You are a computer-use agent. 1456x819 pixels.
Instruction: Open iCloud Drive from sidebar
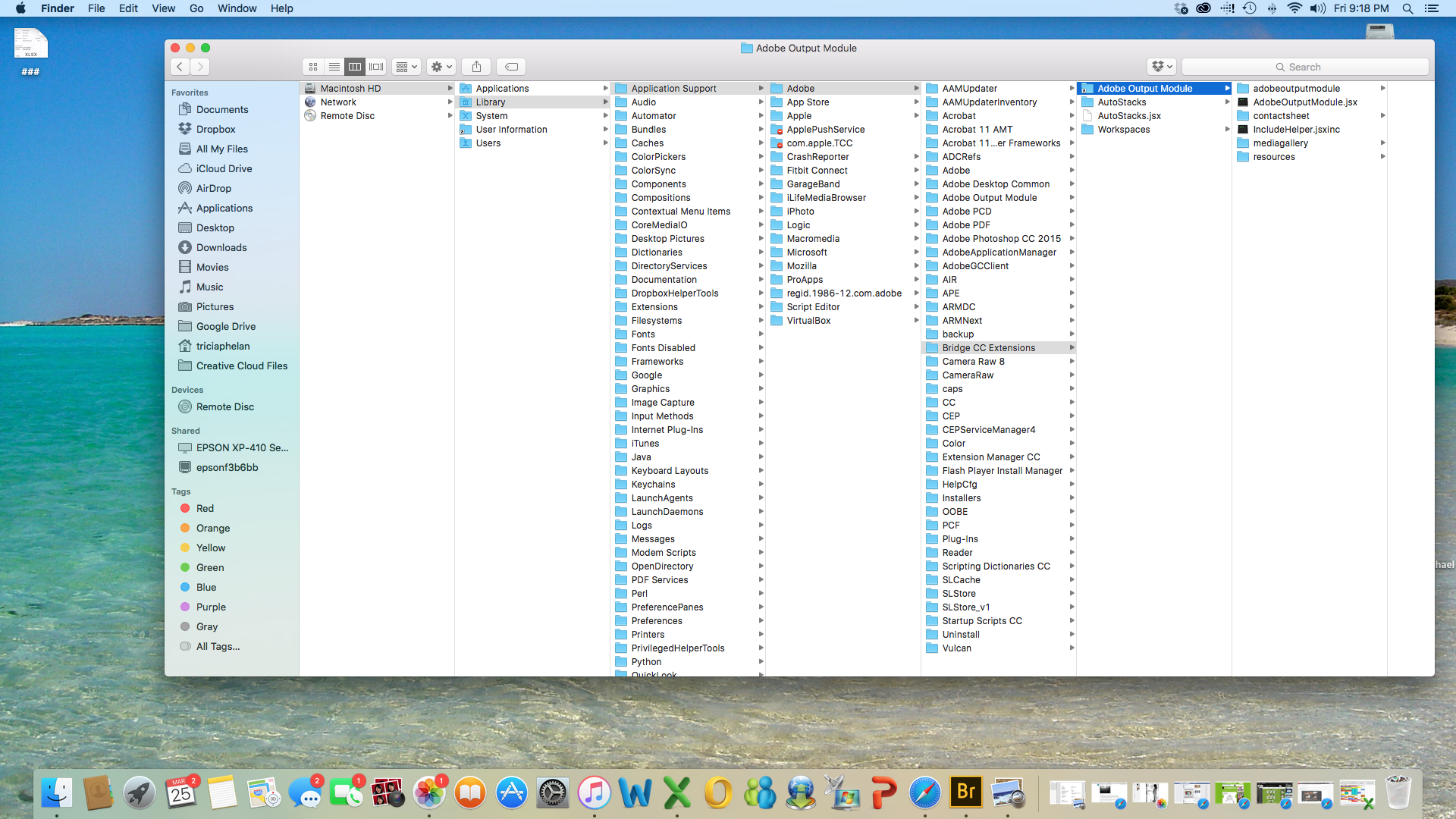(224, 168)
